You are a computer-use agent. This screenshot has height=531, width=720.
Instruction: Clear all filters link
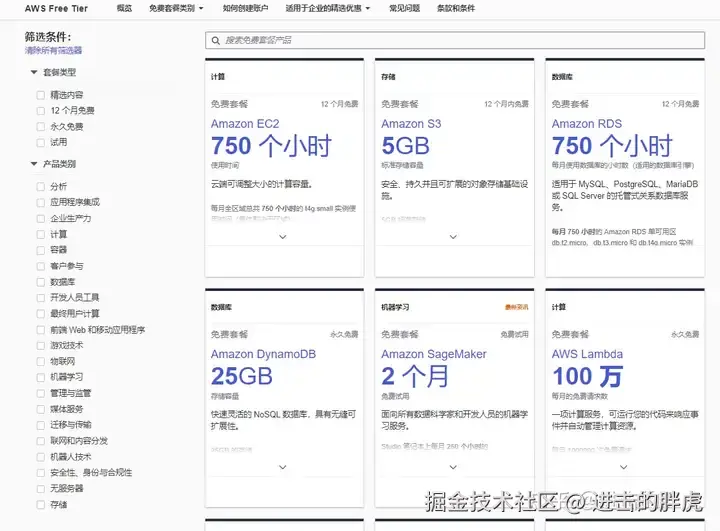coord(53,51)
